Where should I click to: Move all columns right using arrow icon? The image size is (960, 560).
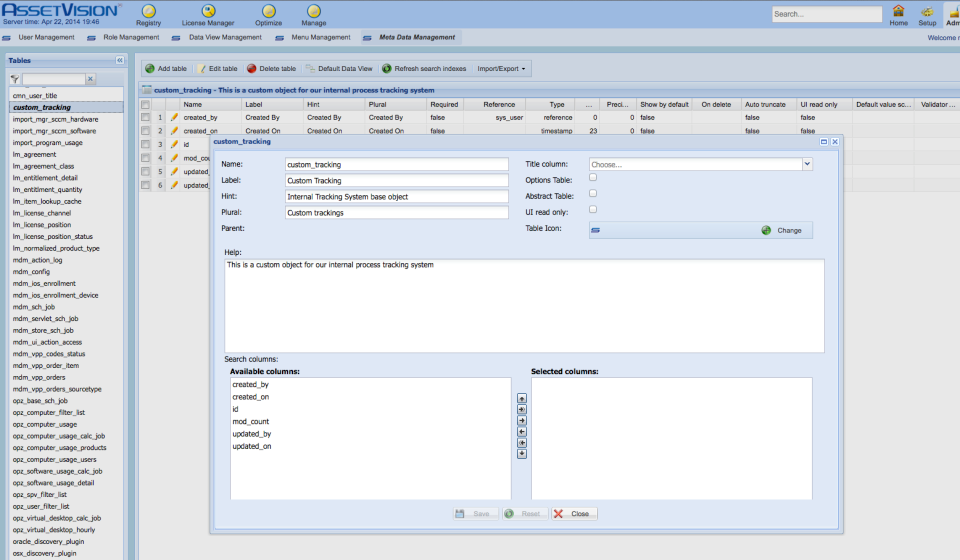pos(522,409)
